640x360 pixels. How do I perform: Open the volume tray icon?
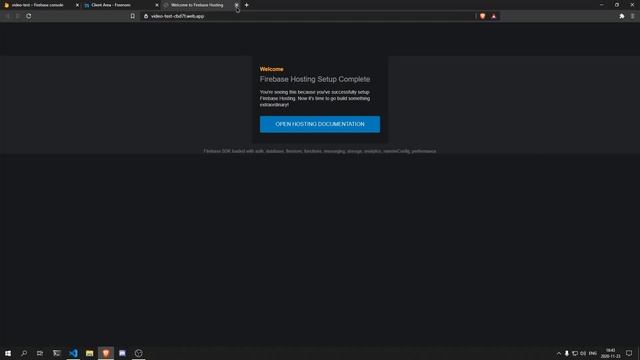pos(583,353)
